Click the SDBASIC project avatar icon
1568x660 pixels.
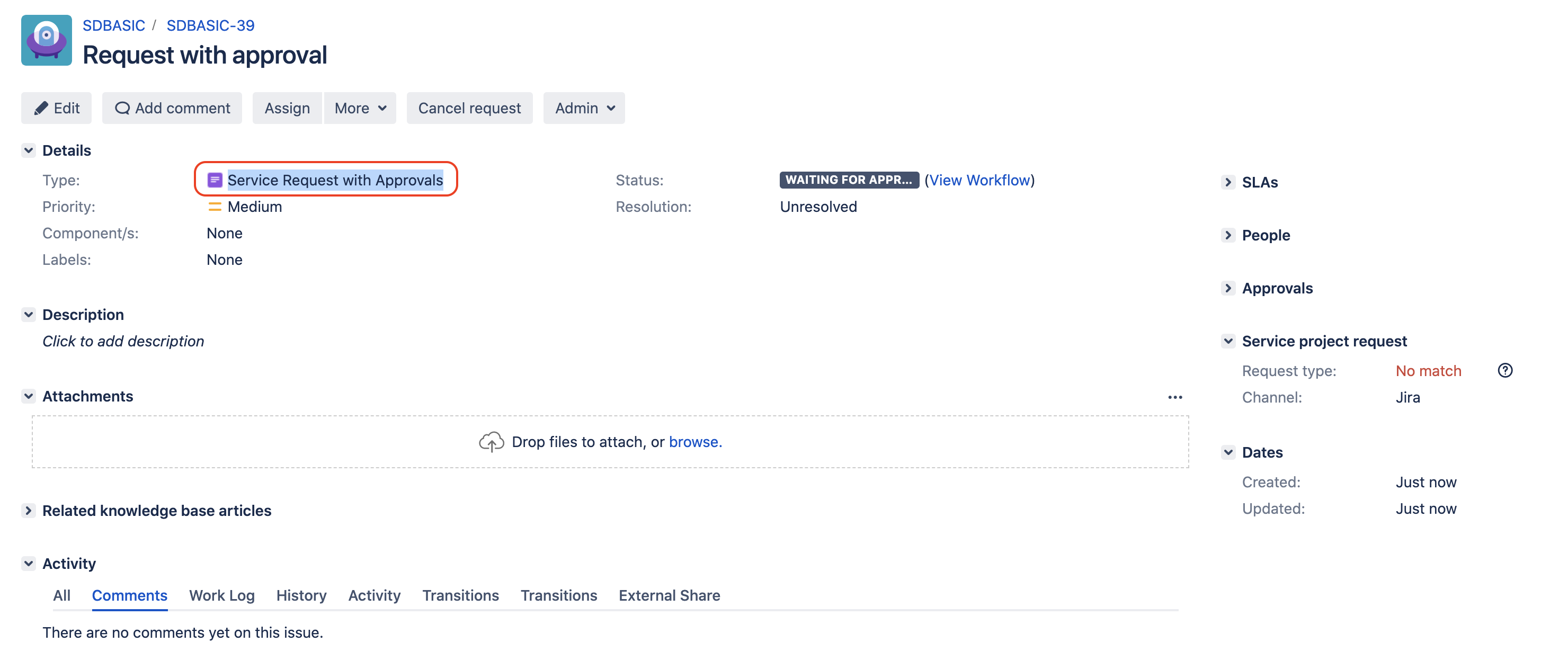coord(46,40)
